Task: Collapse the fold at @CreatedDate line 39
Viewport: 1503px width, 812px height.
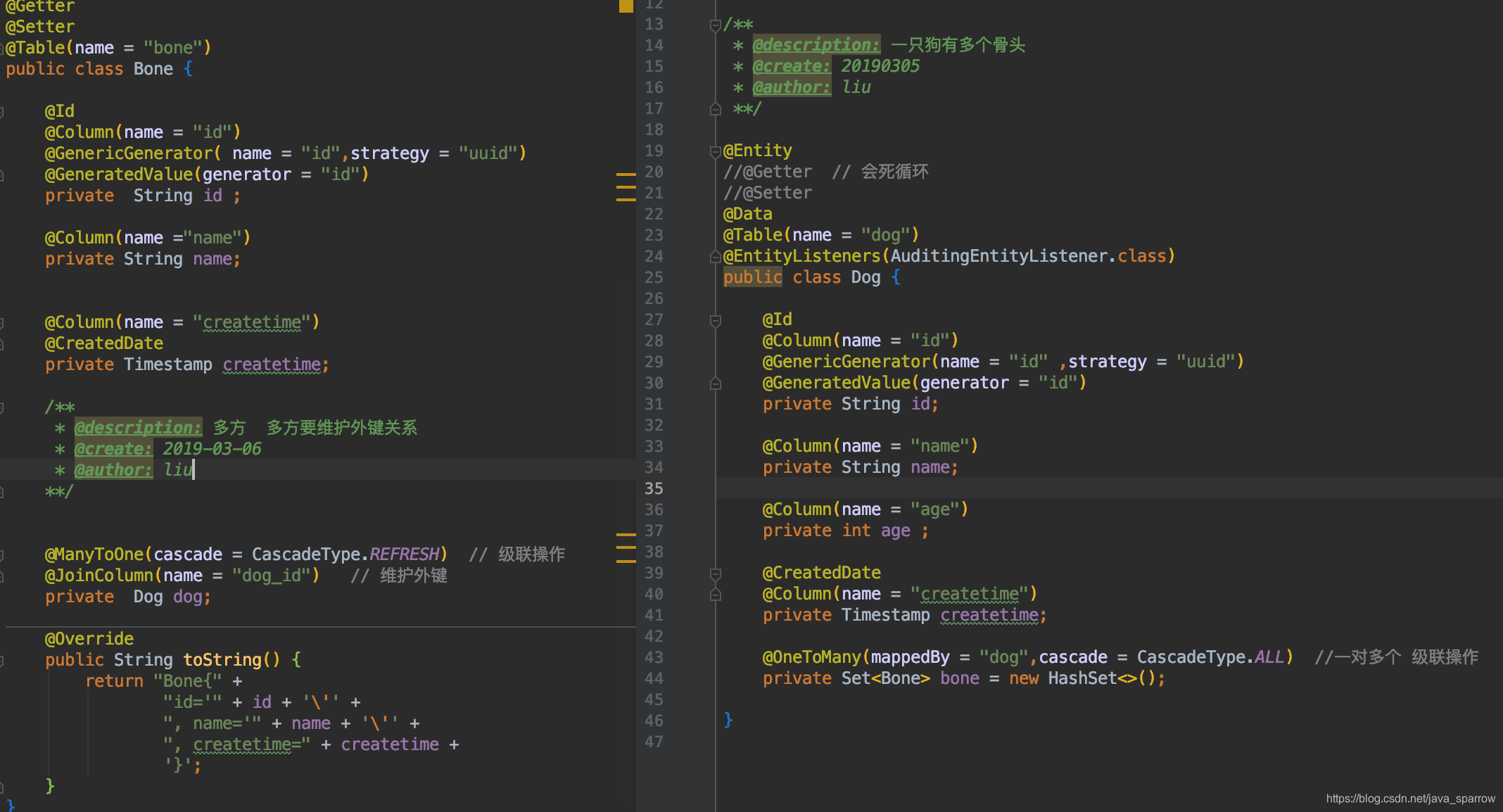Action: [x=715, y=574]
